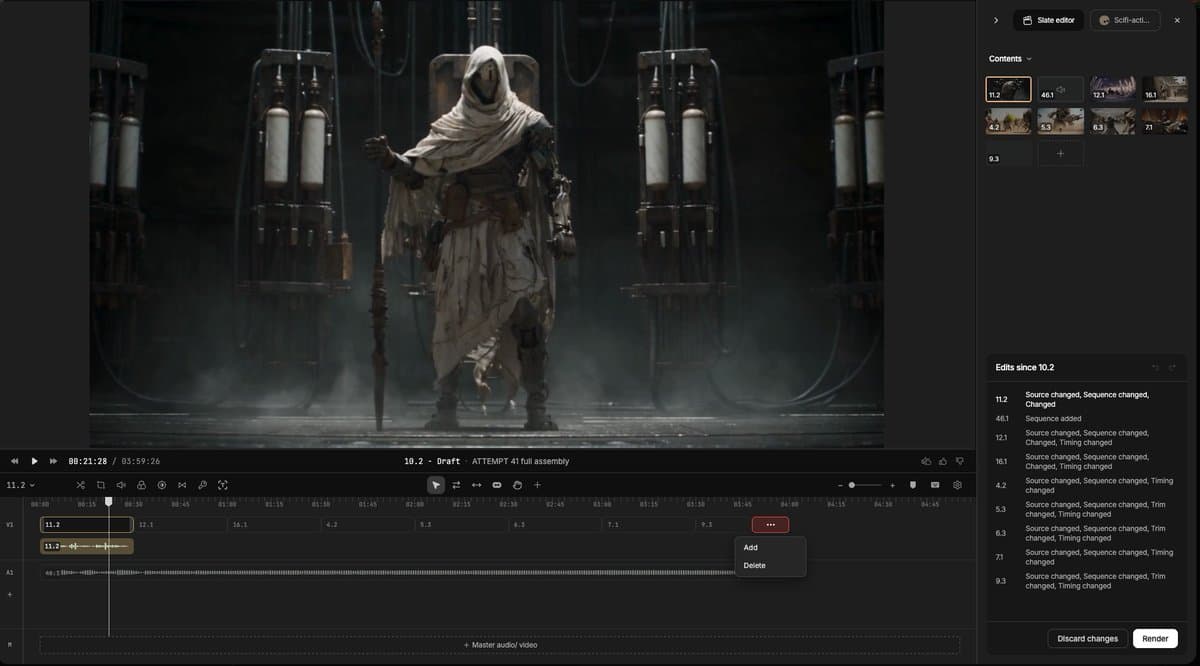Click the + Master audio/ video area
This screenshot has height=666, width=1200.
(x=500, y=645)
